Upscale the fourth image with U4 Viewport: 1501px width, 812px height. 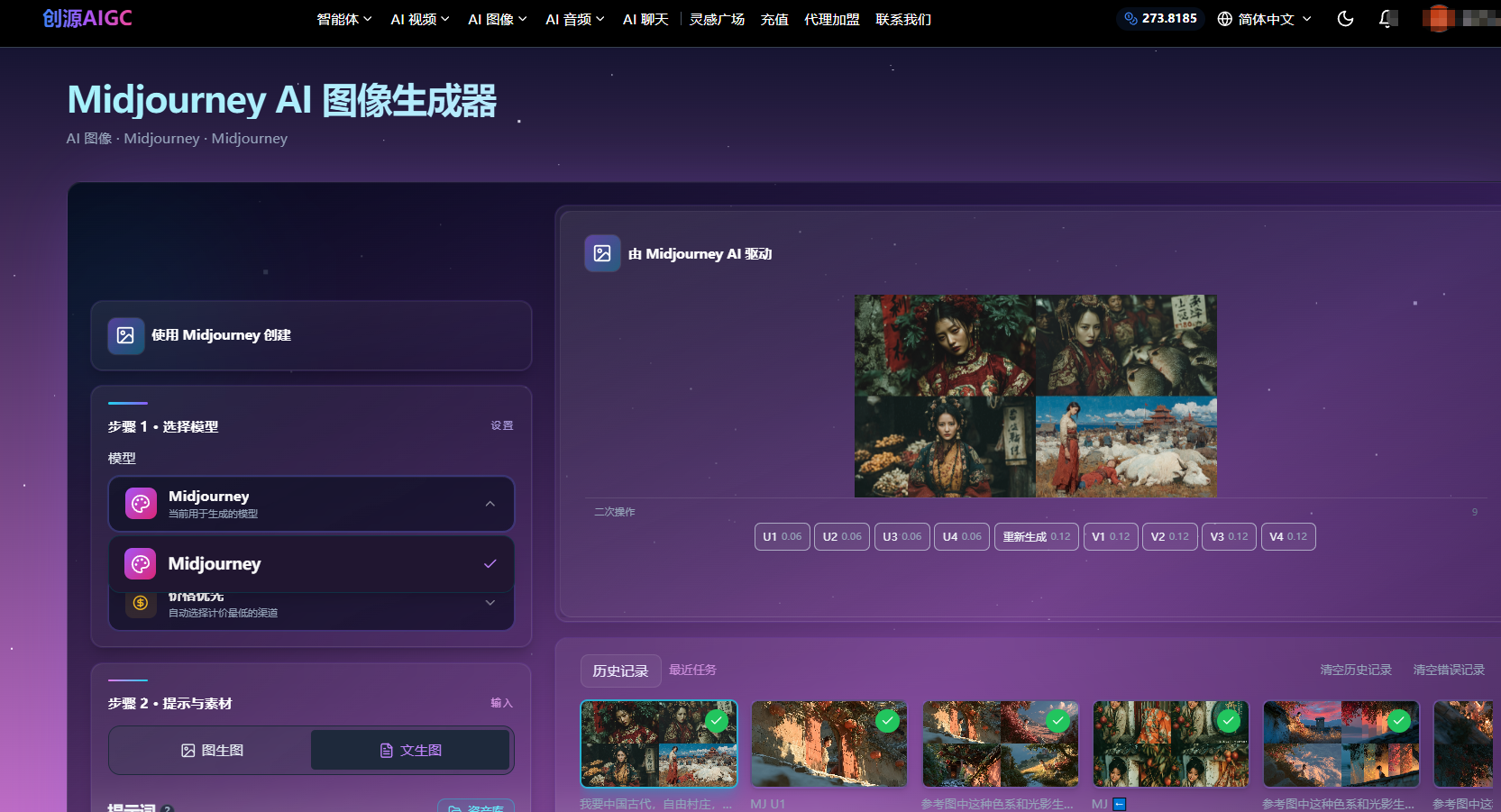(962, 536)
